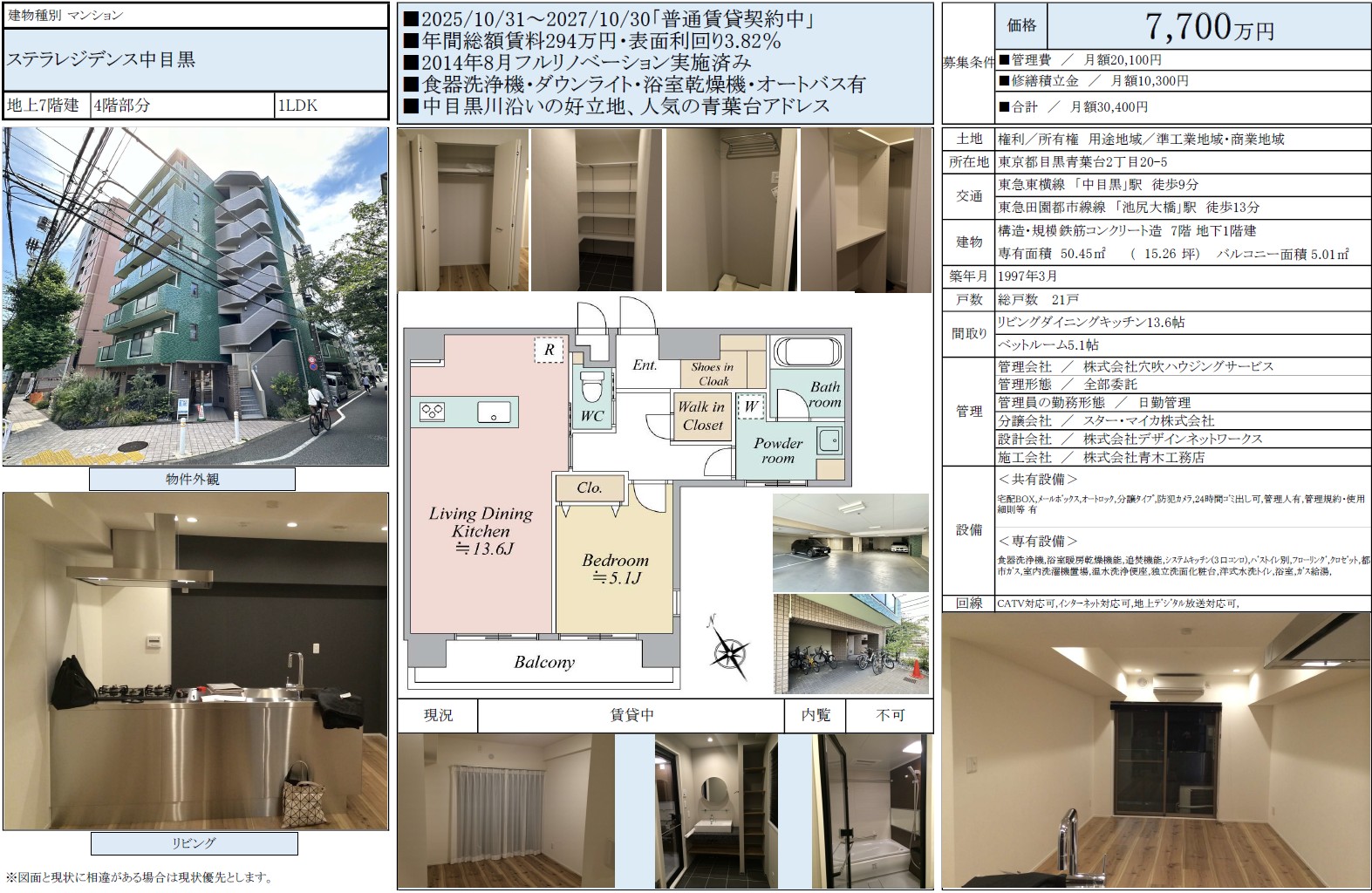This screenshot has height=893, width=1372.
Task: Open the green building exterior photo
Action: pos(195,297)
